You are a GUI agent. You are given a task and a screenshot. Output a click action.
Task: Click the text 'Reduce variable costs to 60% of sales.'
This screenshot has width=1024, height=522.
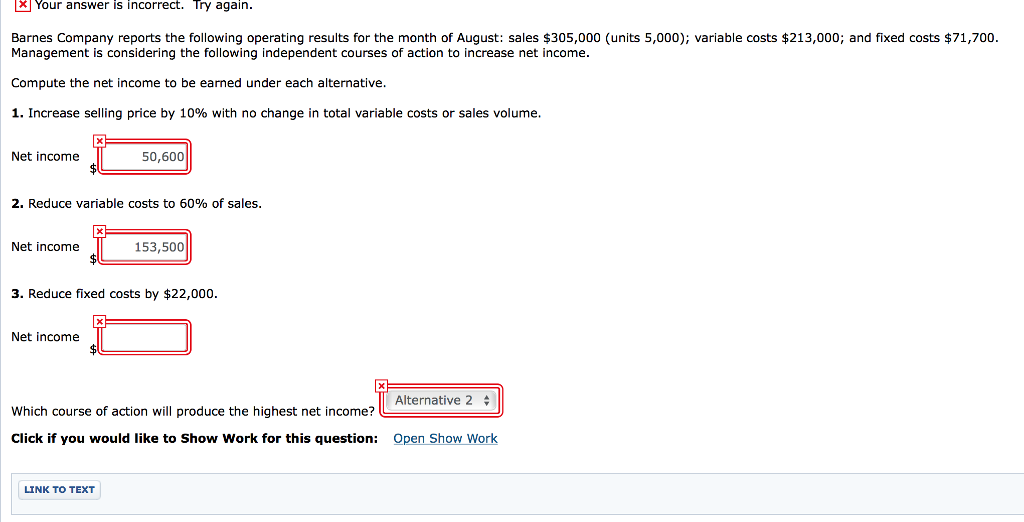point(145,203)
